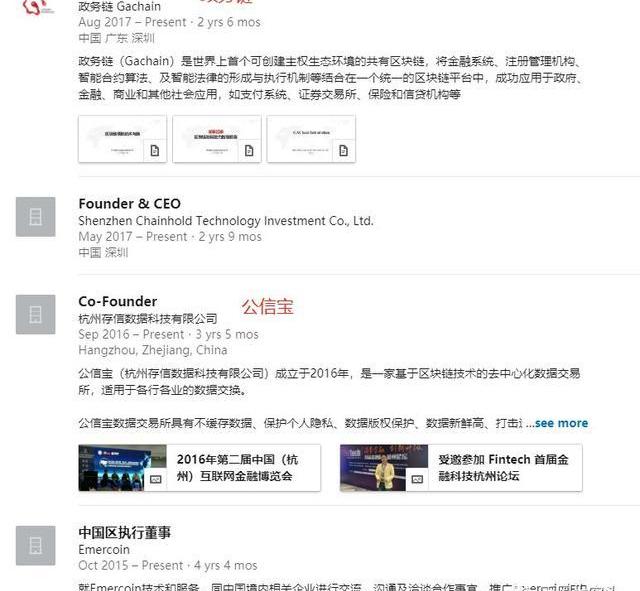Open Emercoin company name link
640x591 pixels.
click(104, 549)
